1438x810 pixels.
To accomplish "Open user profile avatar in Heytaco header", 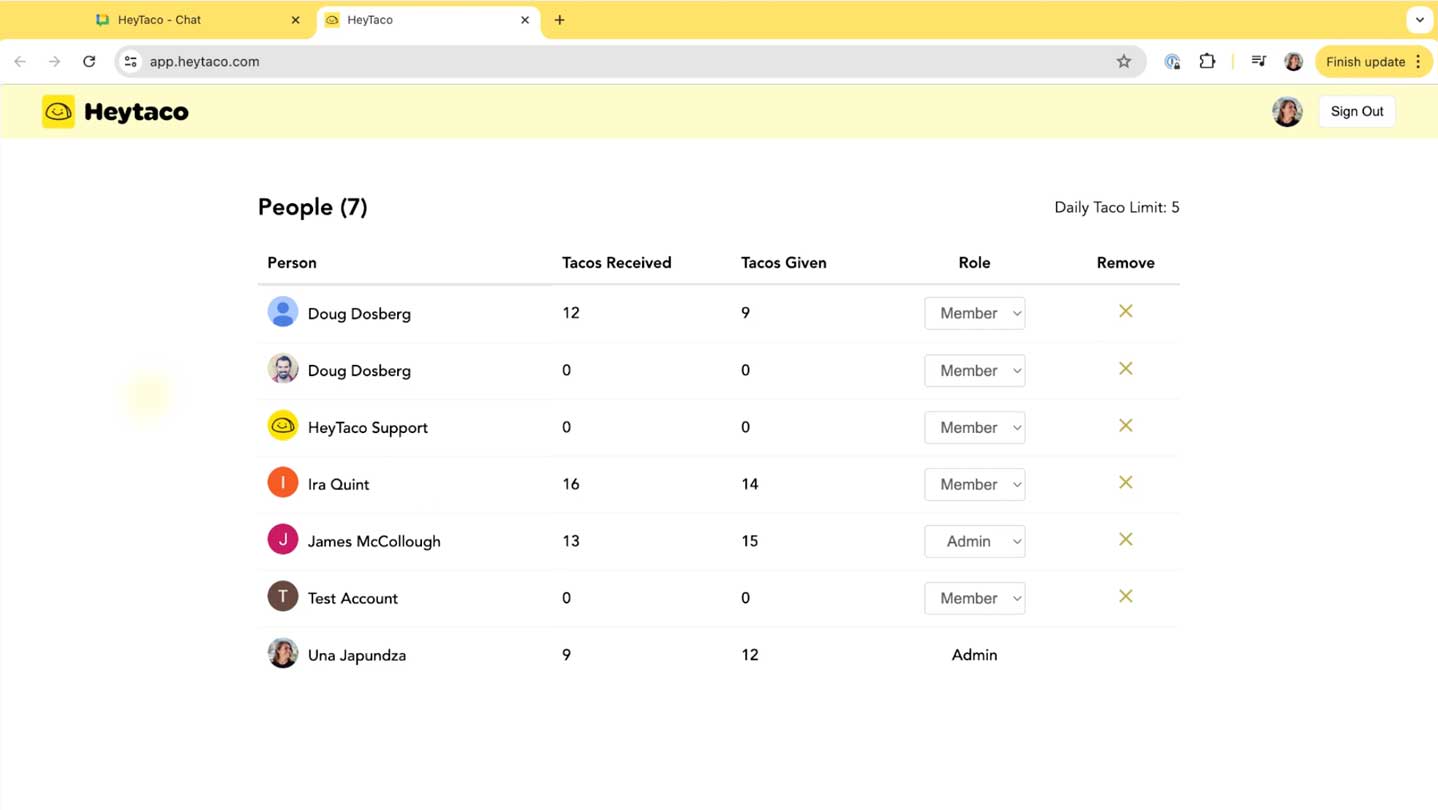I will 1287,111.
